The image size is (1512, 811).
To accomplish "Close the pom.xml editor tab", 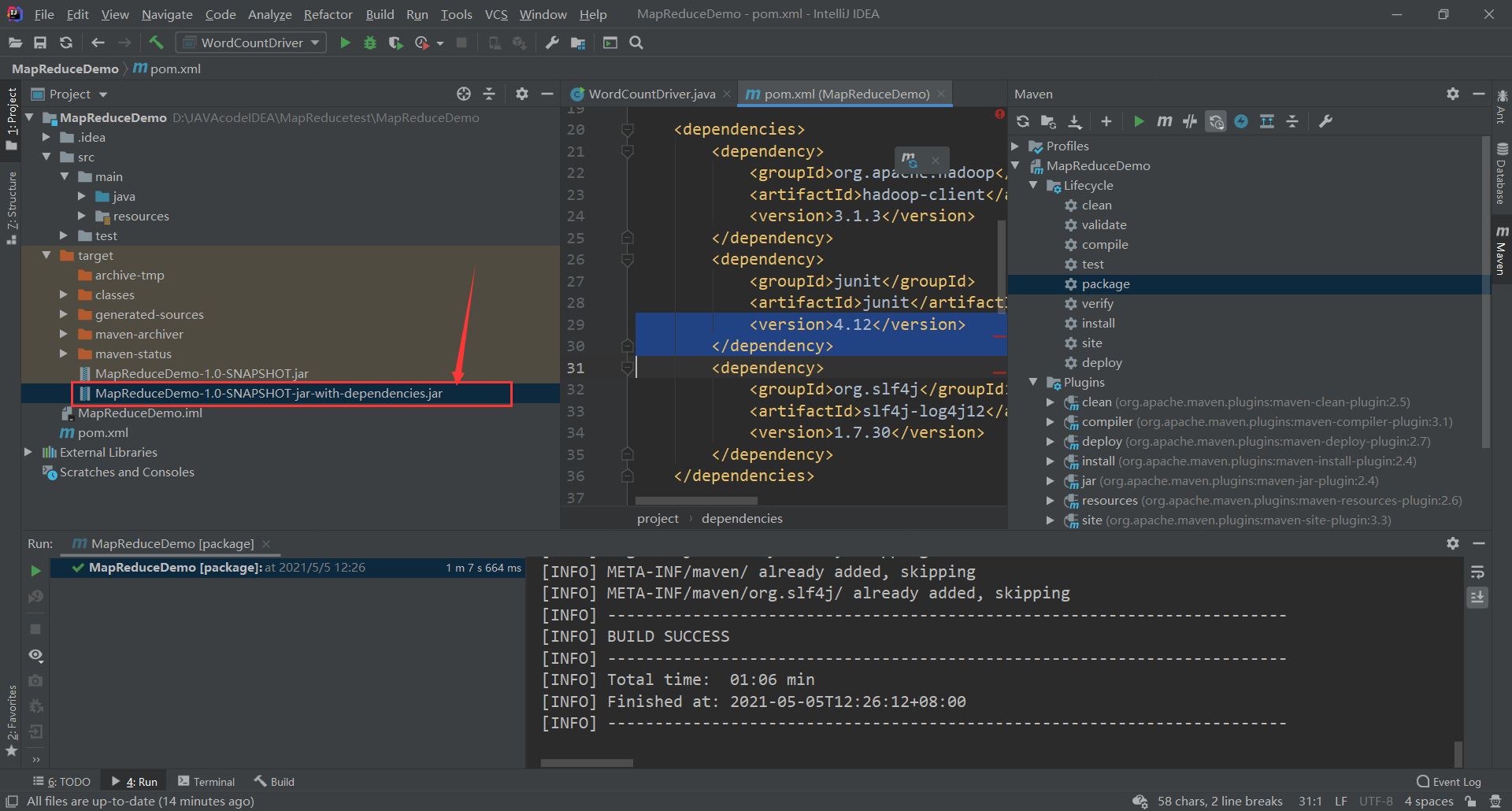I will tap(941, 94).
